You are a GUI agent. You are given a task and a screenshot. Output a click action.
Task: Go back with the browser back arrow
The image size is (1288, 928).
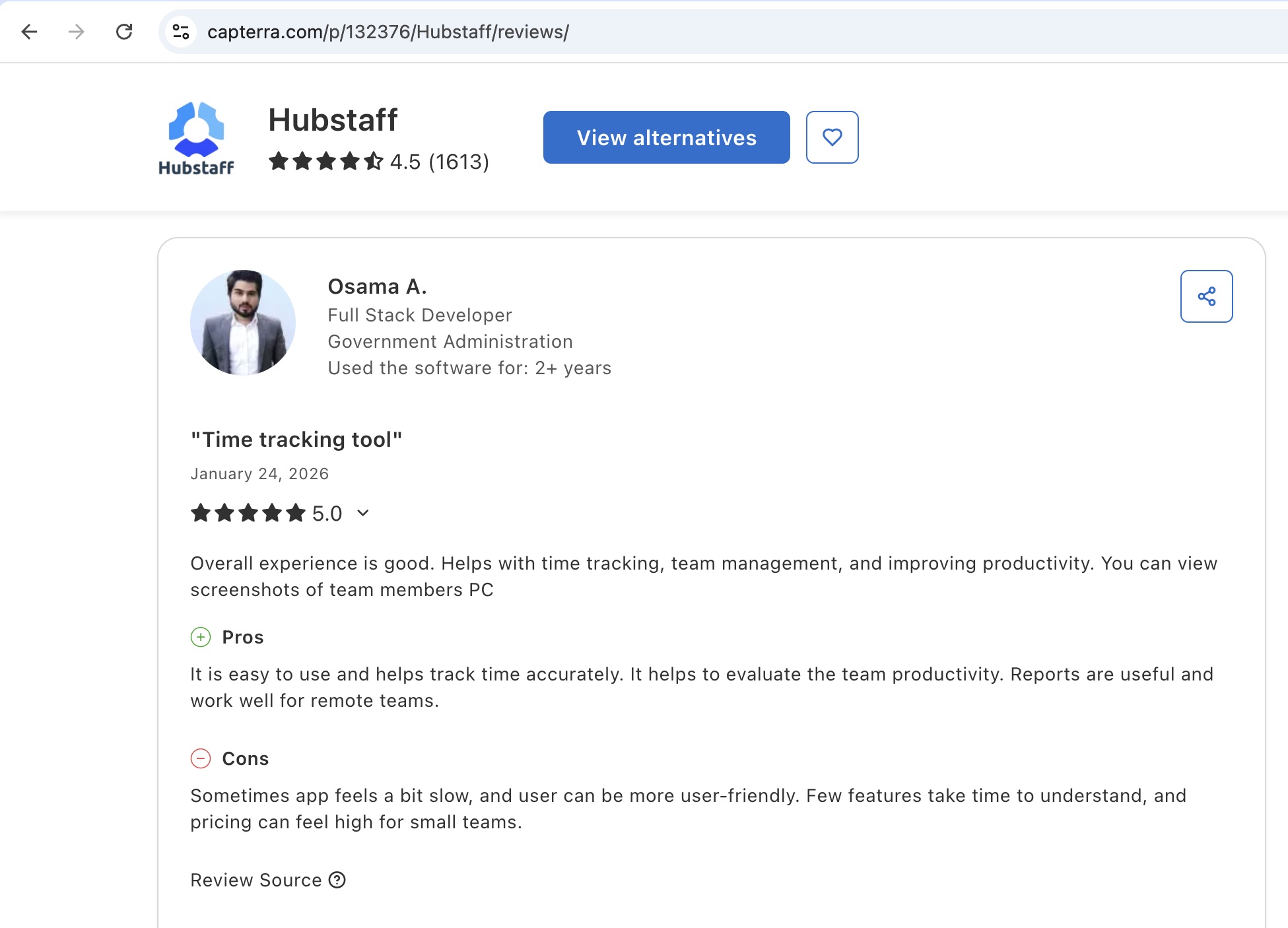[x=30, y=32]
